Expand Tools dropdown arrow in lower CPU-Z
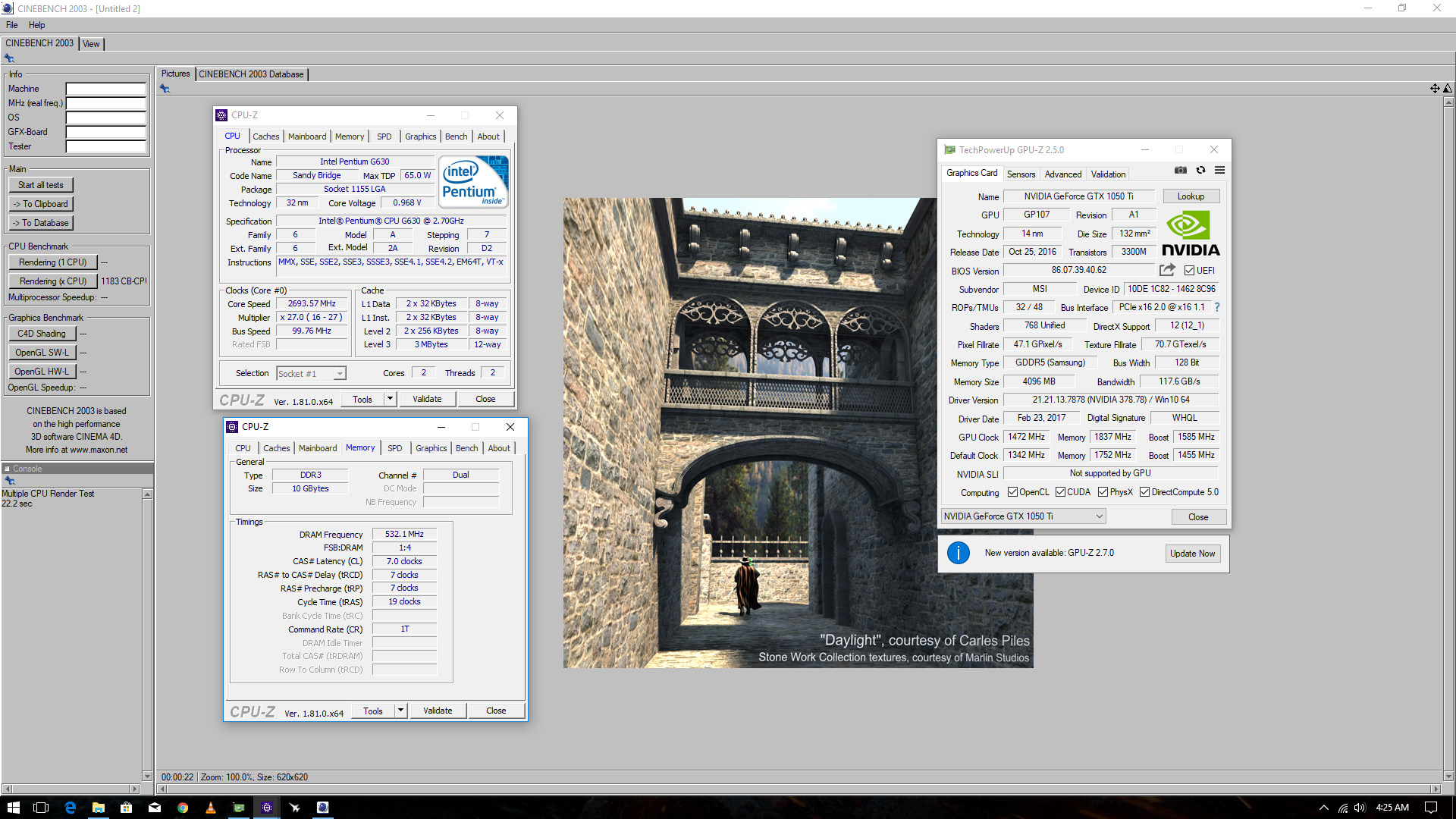This screenshot has height=819, width=1456. tap(400, 711)
